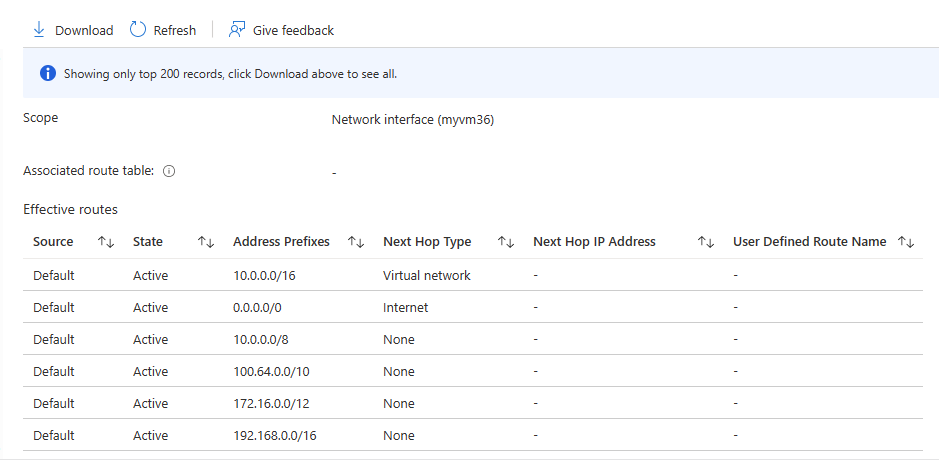This screenshot has height=460, width=939.
Task: Sort by User Defined Route Name arrows
Action: 906,242
